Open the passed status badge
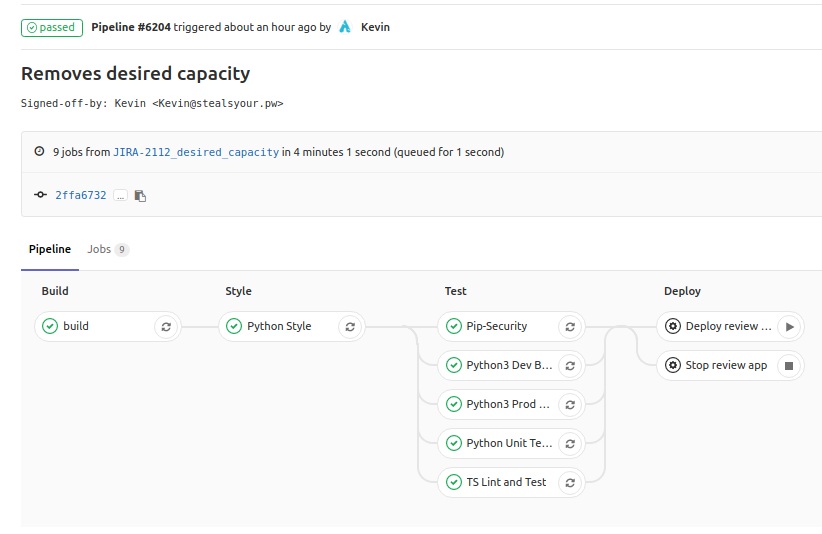 pyautogui.click(x=52, y=28)
